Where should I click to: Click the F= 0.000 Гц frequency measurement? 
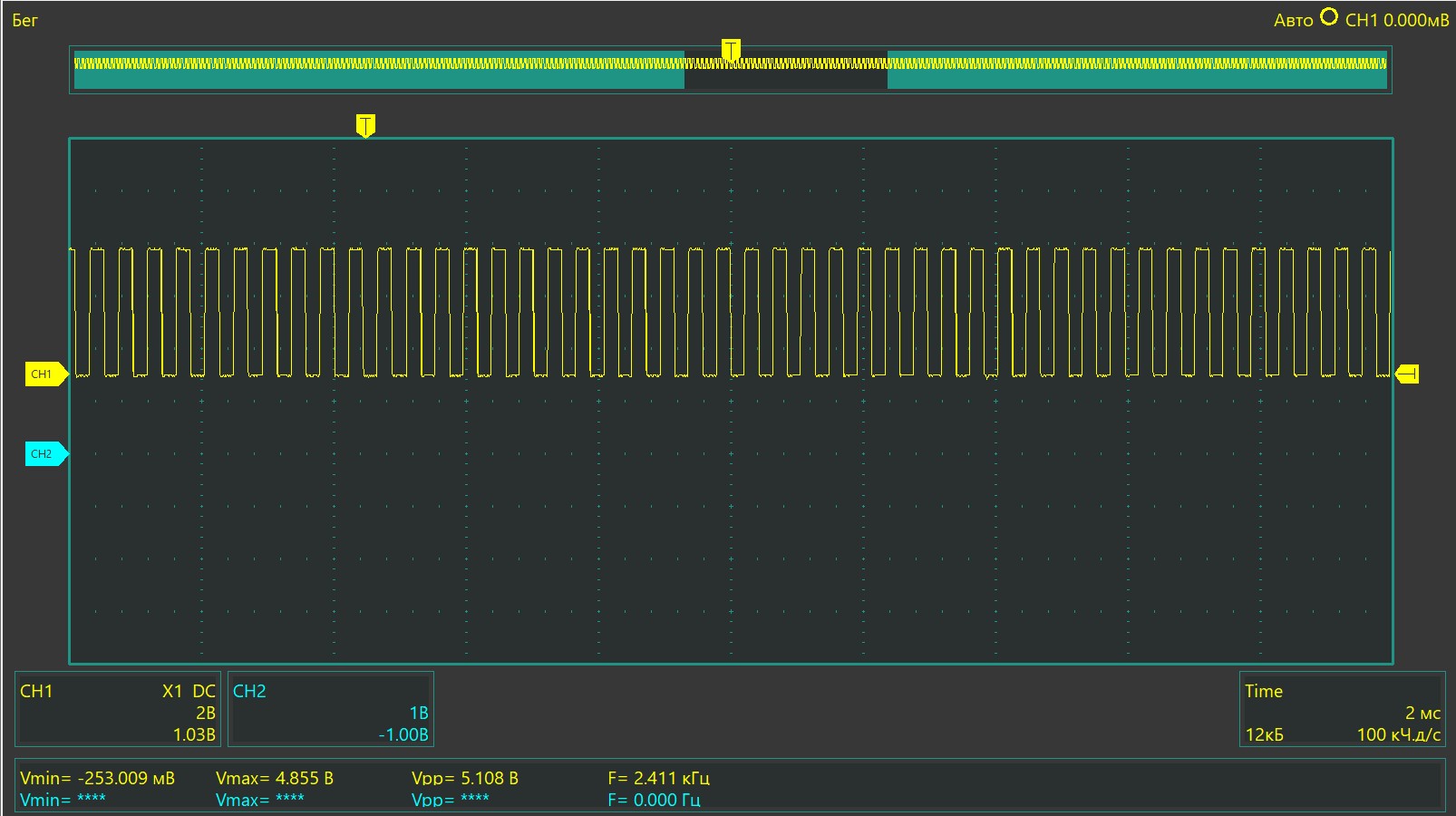coord(655,800)
